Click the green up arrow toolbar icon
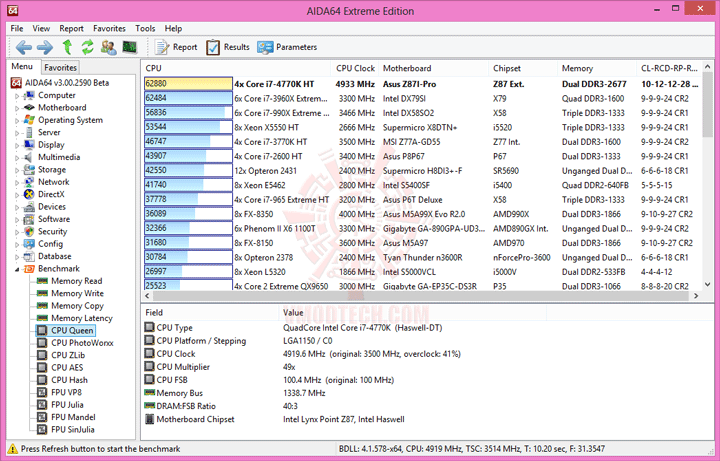 (x=67, y=47)
